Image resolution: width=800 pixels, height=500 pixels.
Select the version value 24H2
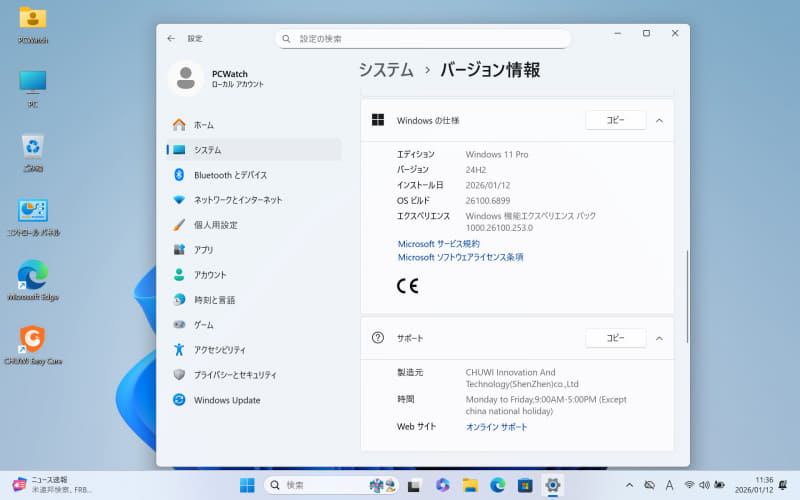476,170
